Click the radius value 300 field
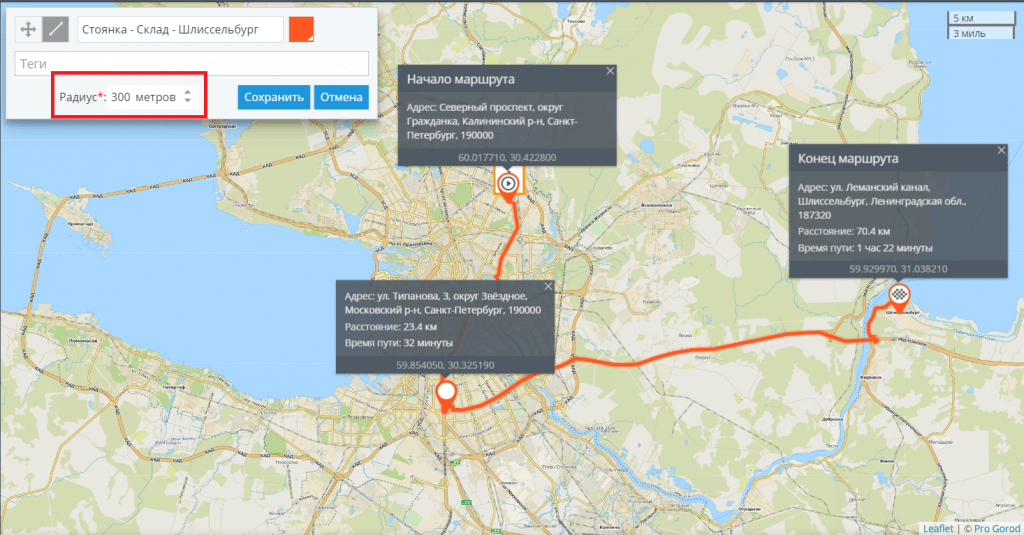The image size is (1024, 535). (x=121, y=97)
